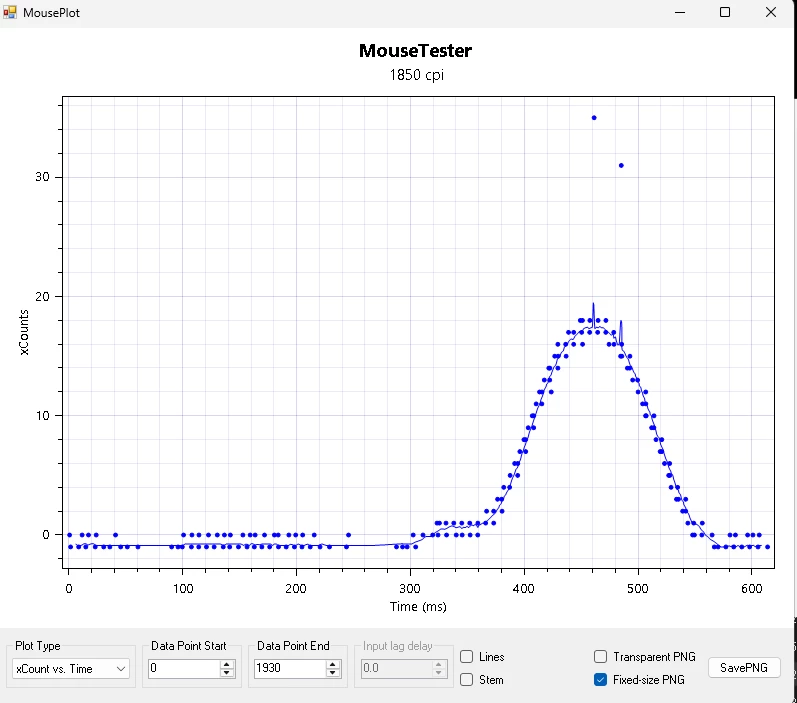Click the MousePlot app icon in title bar

click(x=10, y=12)
